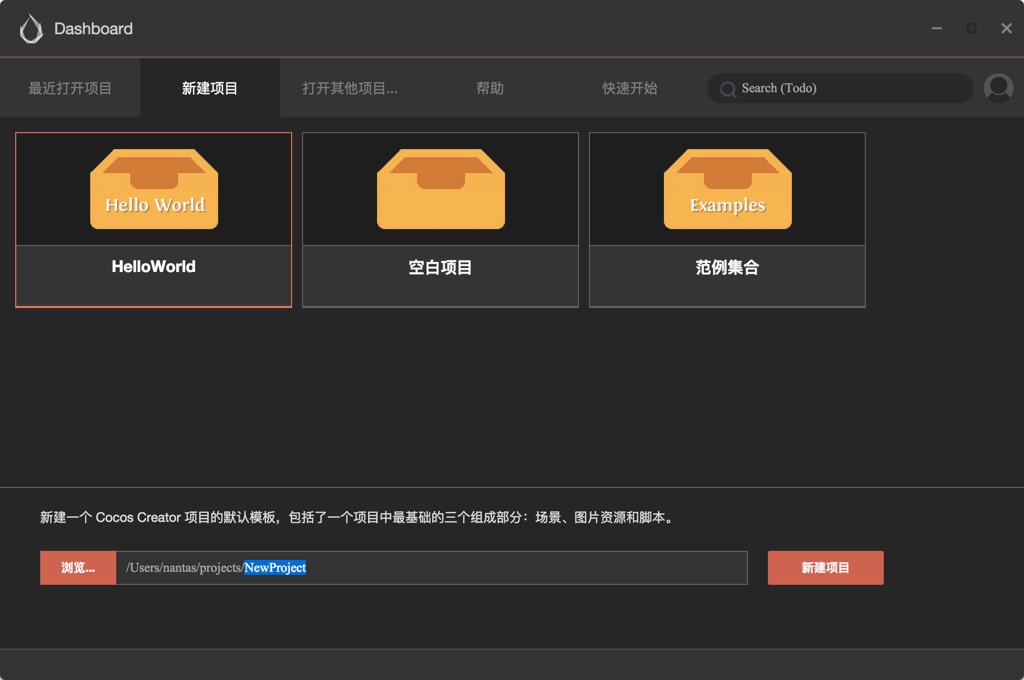Click the Cocos Creator flame logo
The width and height of the screenshot is (1024, 680).
tap(31, 28)
